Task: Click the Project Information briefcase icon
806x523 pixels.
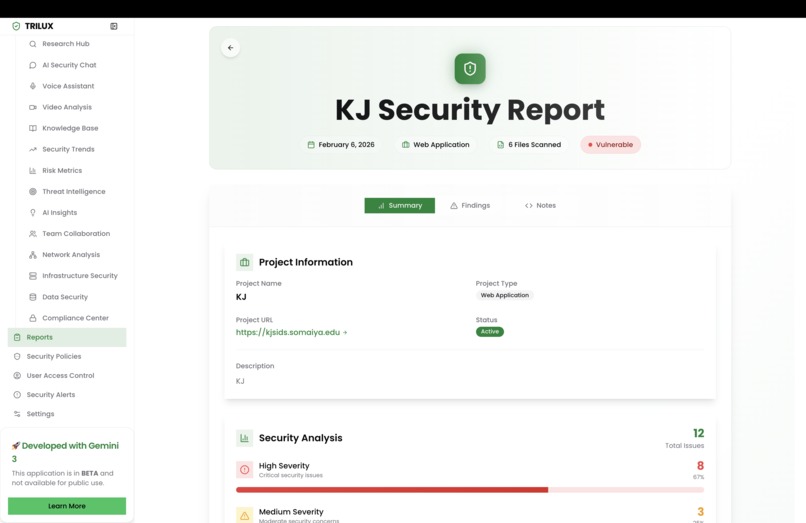Action: coord(245,262)
